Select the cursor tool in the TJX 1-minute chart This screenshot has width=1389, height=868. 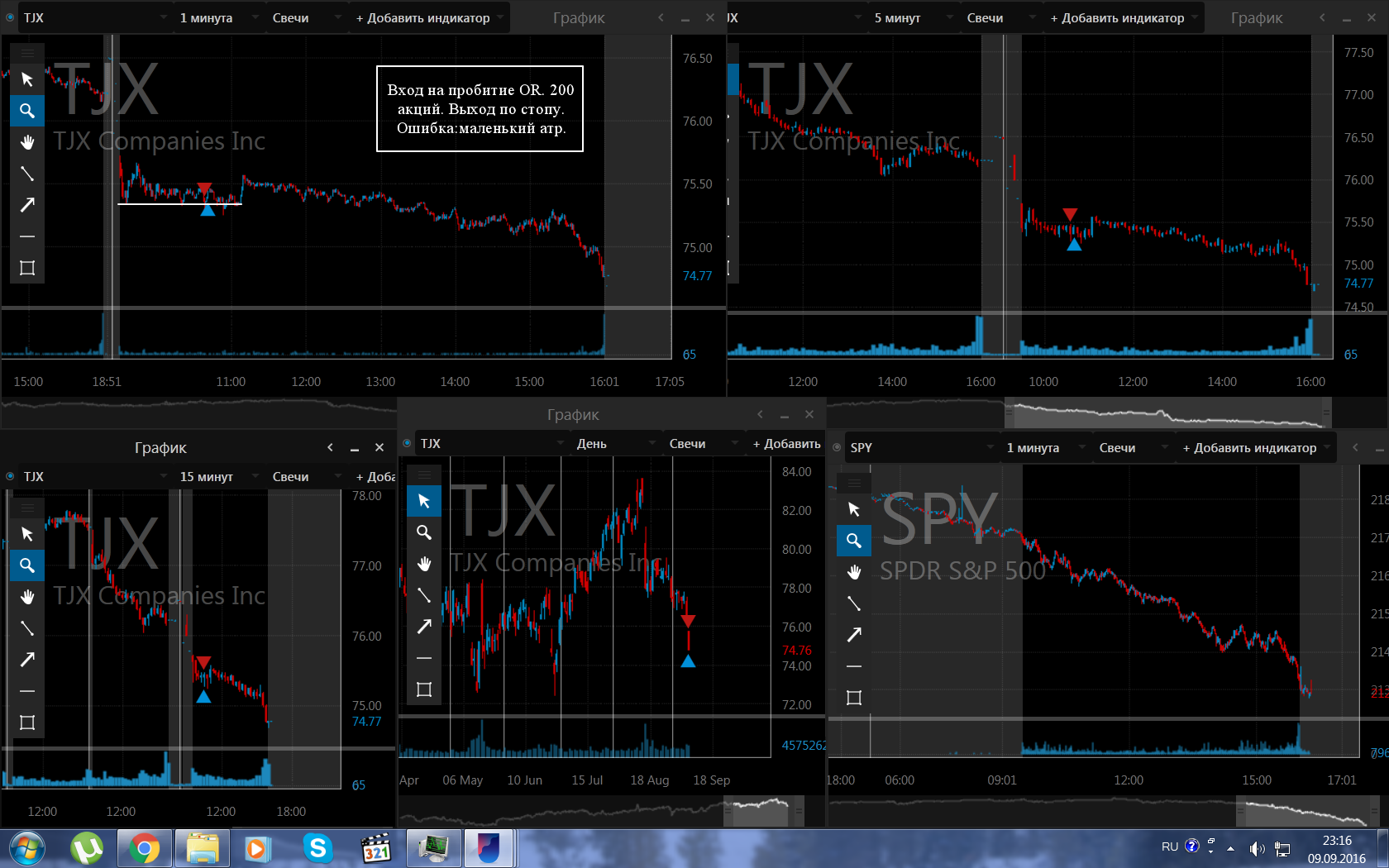pos(27,79)
